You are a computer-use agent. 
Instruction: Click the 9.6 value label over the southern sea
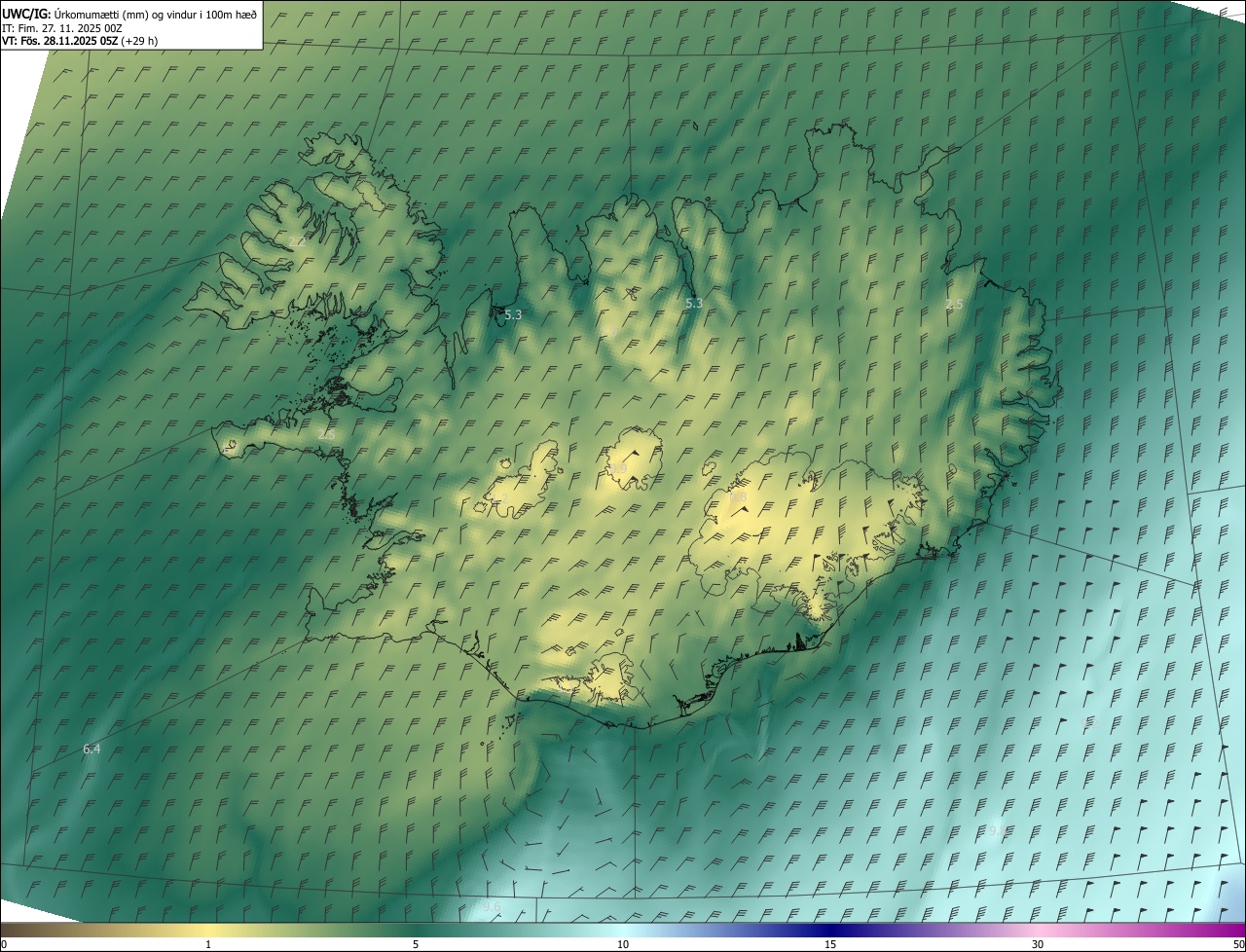point(492,907)
